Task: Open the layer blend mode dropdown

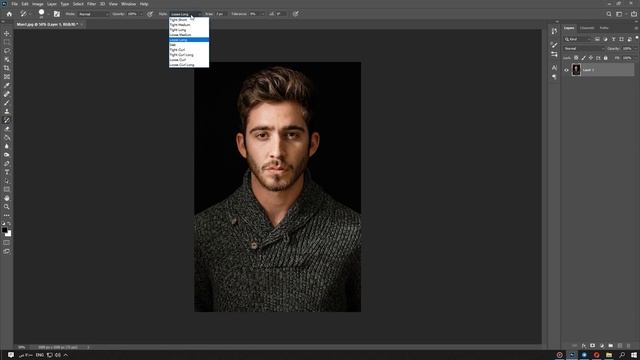Action: coord(584,49)
